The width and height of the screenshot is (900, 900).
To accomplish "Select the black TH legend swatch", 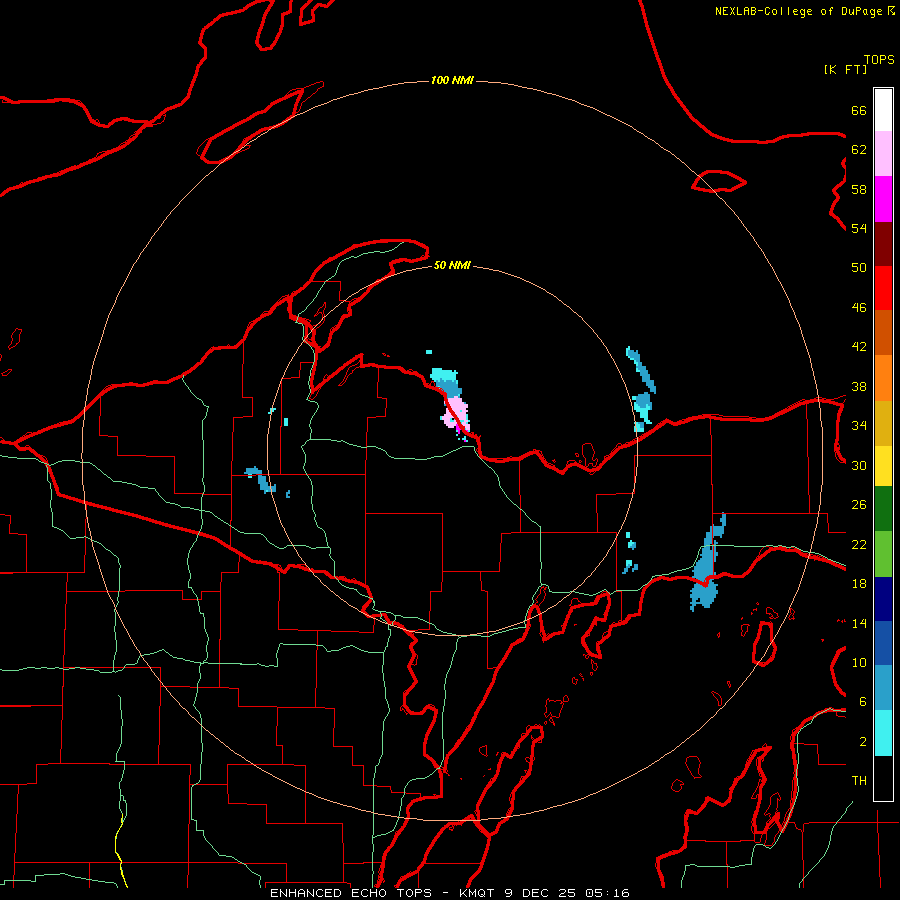I will (883, 778).
